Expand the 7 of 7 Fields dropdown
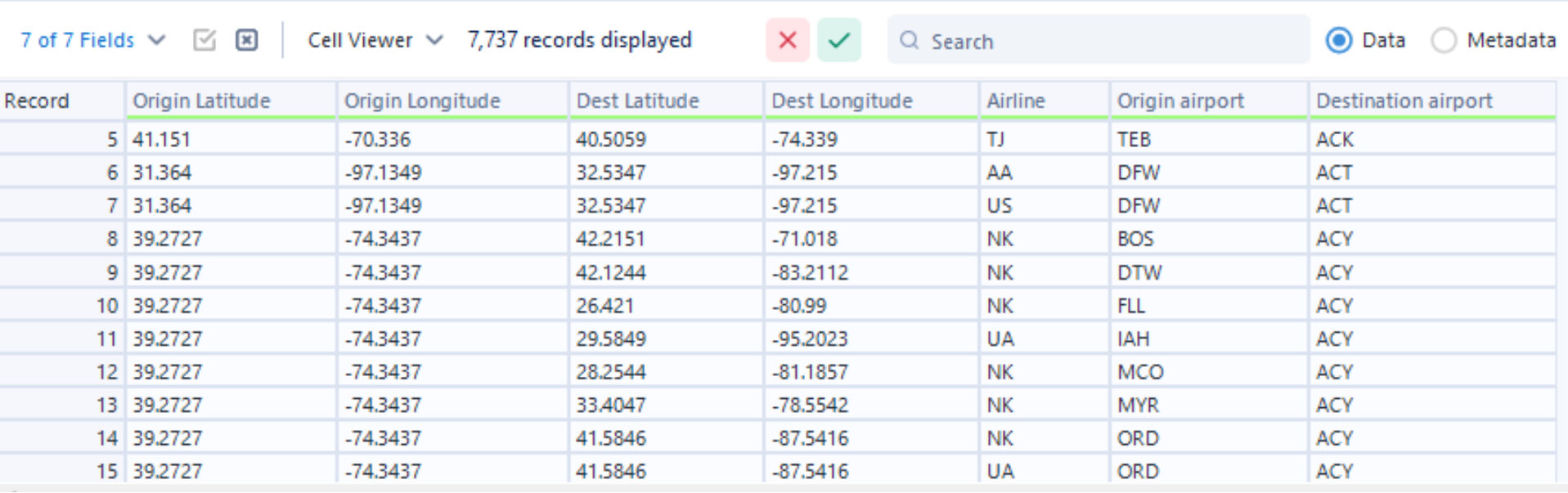 click(x=92, y=40)
